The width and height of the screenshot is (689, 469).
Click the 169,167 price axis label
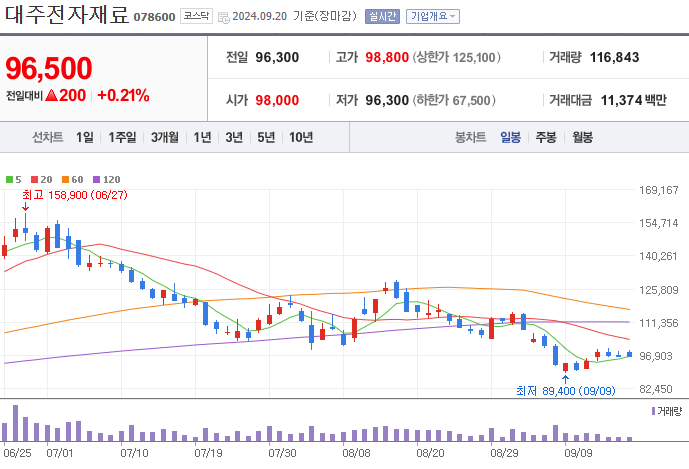pos(659,190)
